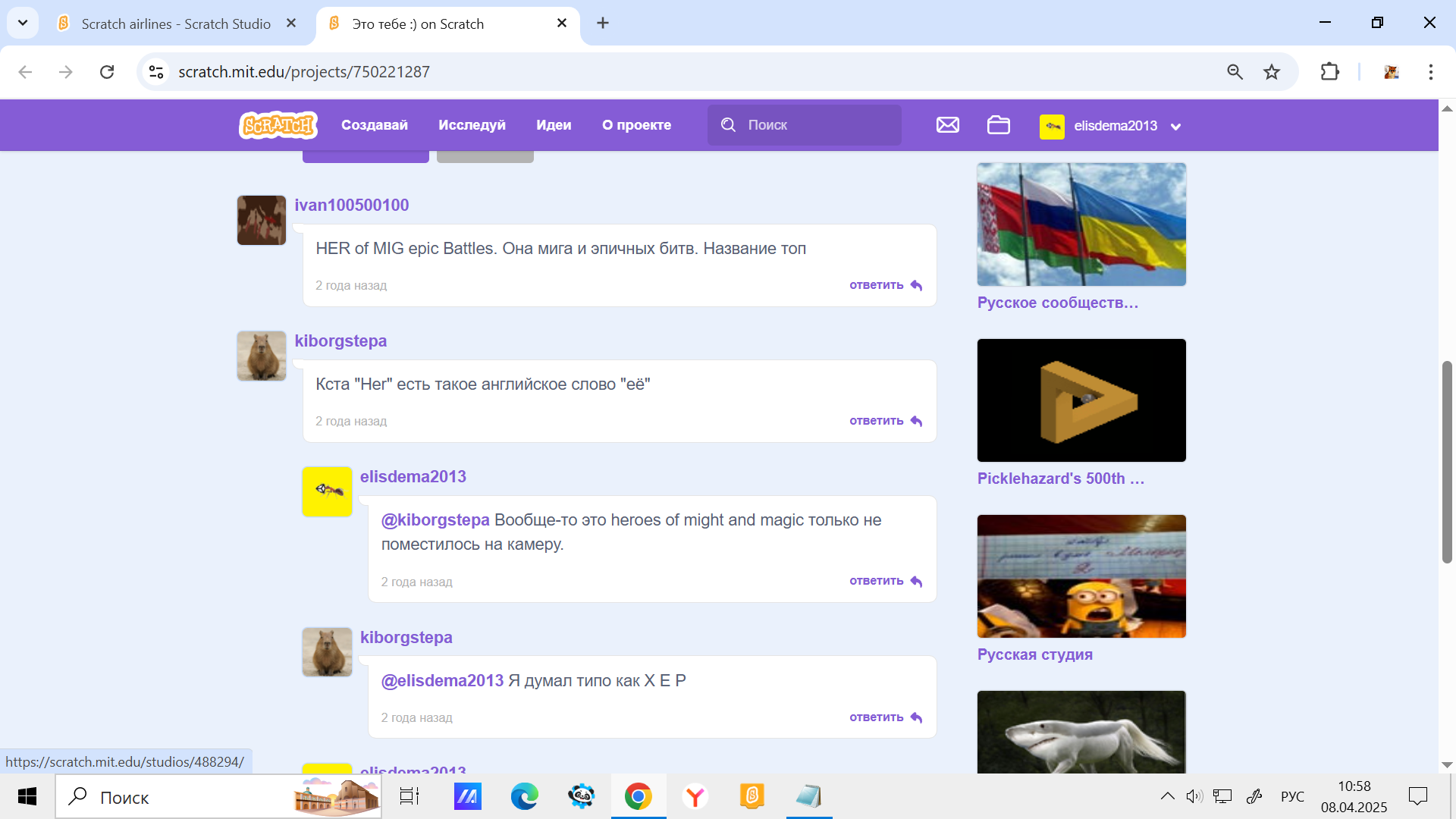Open the Picklehazard's 500th studio thumbnail
Image resolution: width=1456 pixels, height=819 pixels.
coord(1081,400)
